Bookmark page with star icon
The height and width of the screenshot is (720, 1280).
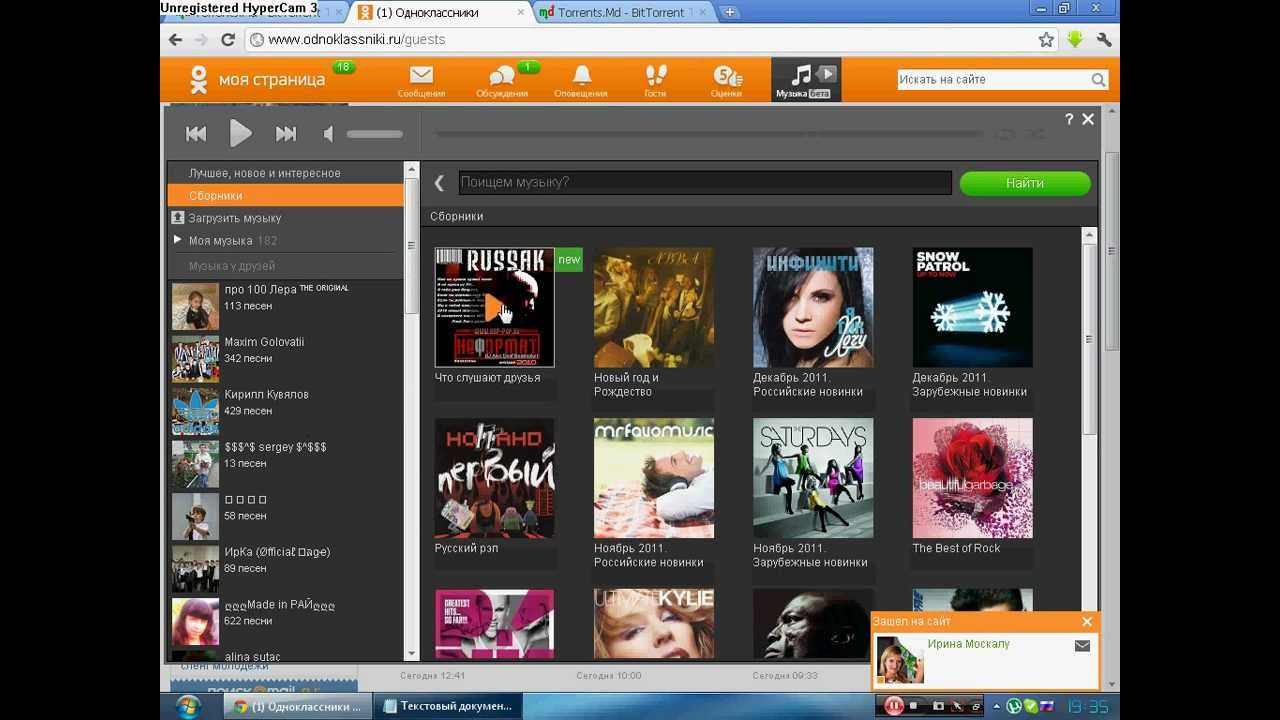(1046, 40)
